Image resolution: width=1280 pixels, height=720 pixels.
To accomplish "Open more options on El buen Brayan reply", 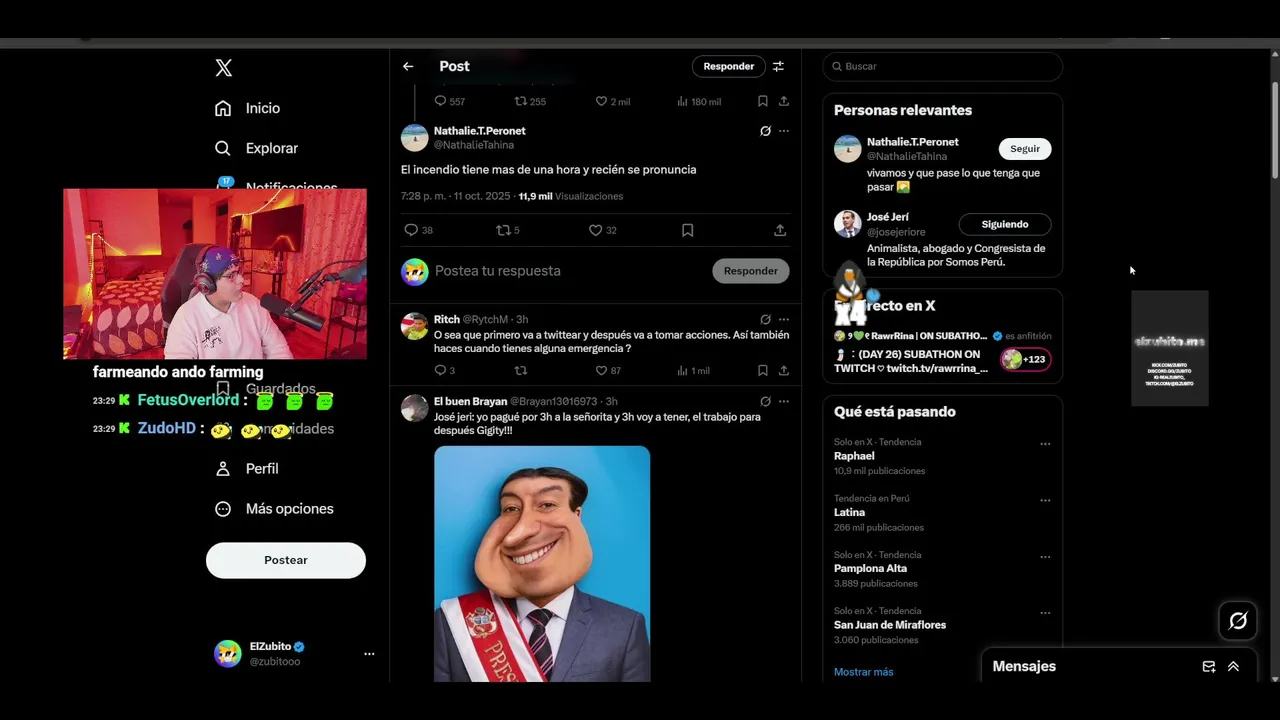I will click(x=784, y=402).
